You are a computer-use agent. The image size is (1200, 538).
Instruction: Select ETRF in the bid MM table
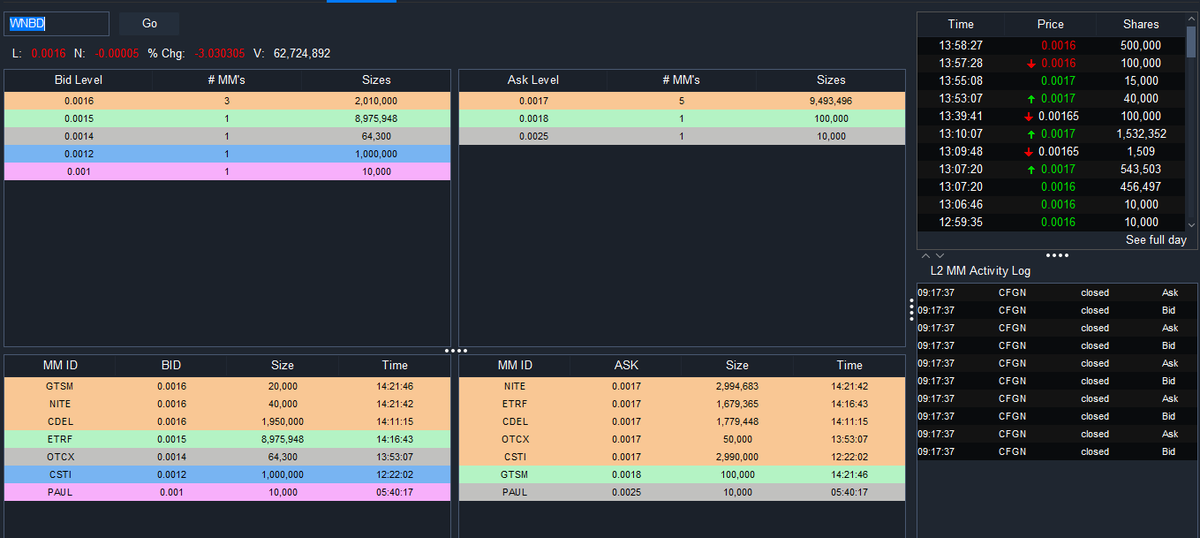click(228, 439)
